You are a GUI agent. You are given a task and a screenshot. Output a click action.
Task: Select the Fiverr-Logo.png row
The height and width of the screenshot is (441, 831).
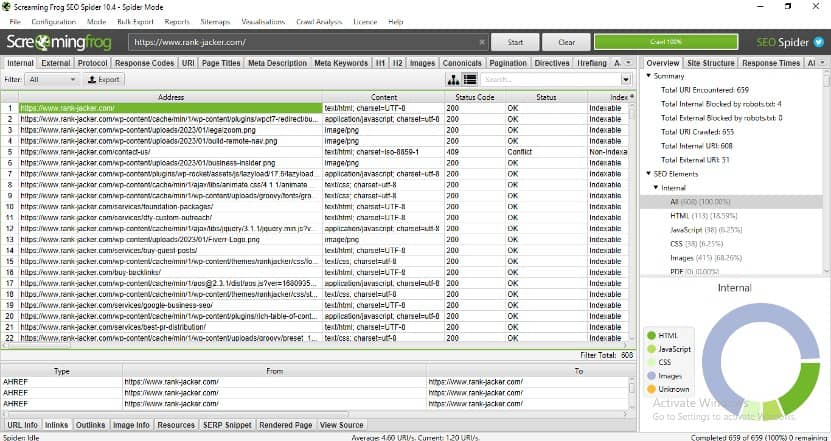(316, 240)
